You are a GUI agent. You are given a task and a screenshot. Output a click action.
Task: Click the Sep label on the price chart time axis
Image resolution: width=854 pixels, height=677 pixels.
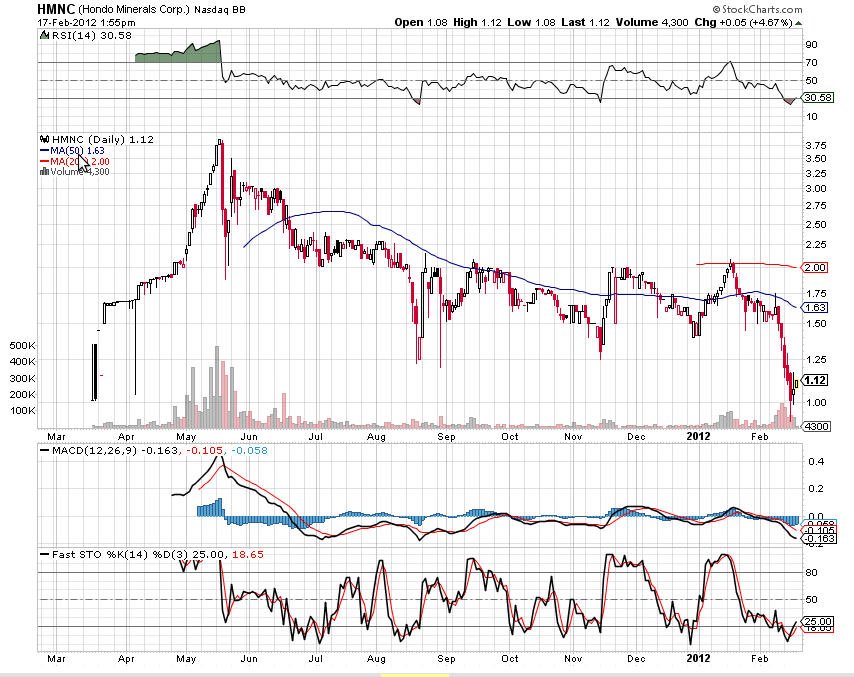tap(446, 437)
